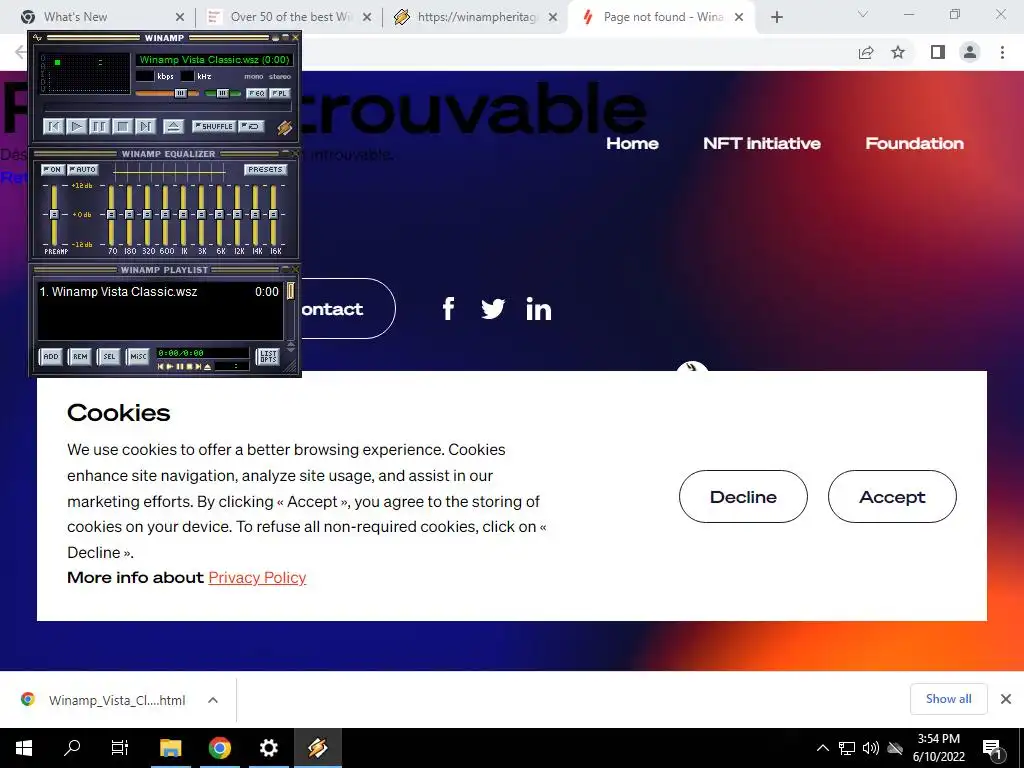
Task: Open Settings gear from taskbar
Action: (268, 748)
